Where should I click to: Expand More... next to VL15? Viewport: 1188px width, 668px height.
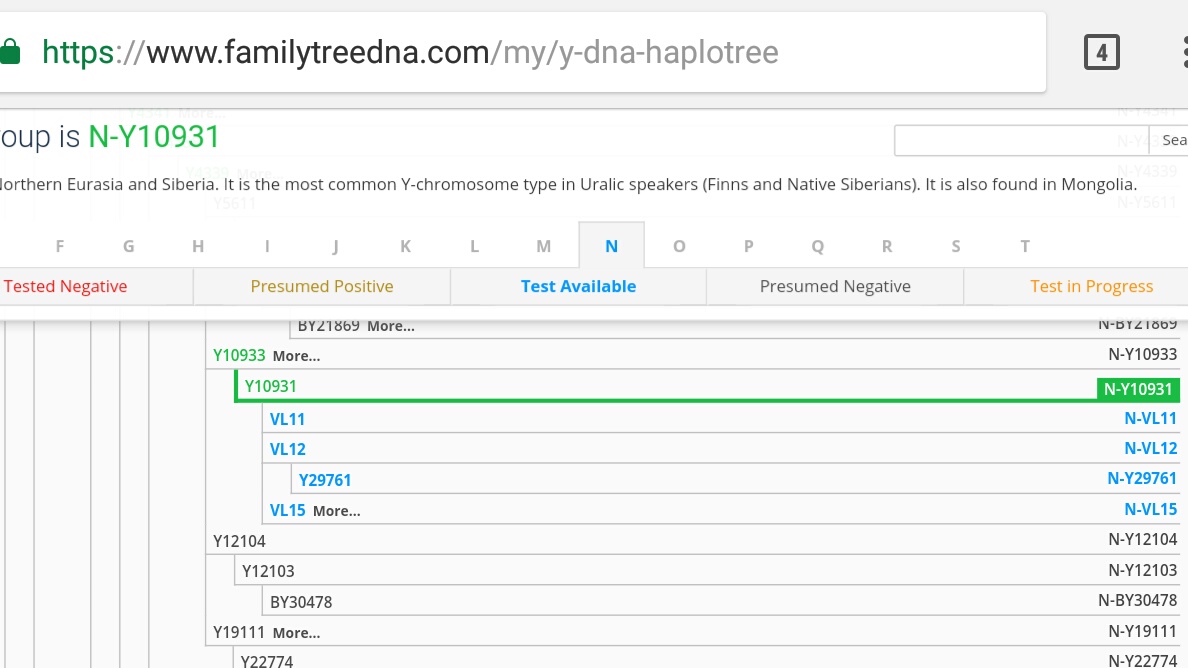coord(336,511)
